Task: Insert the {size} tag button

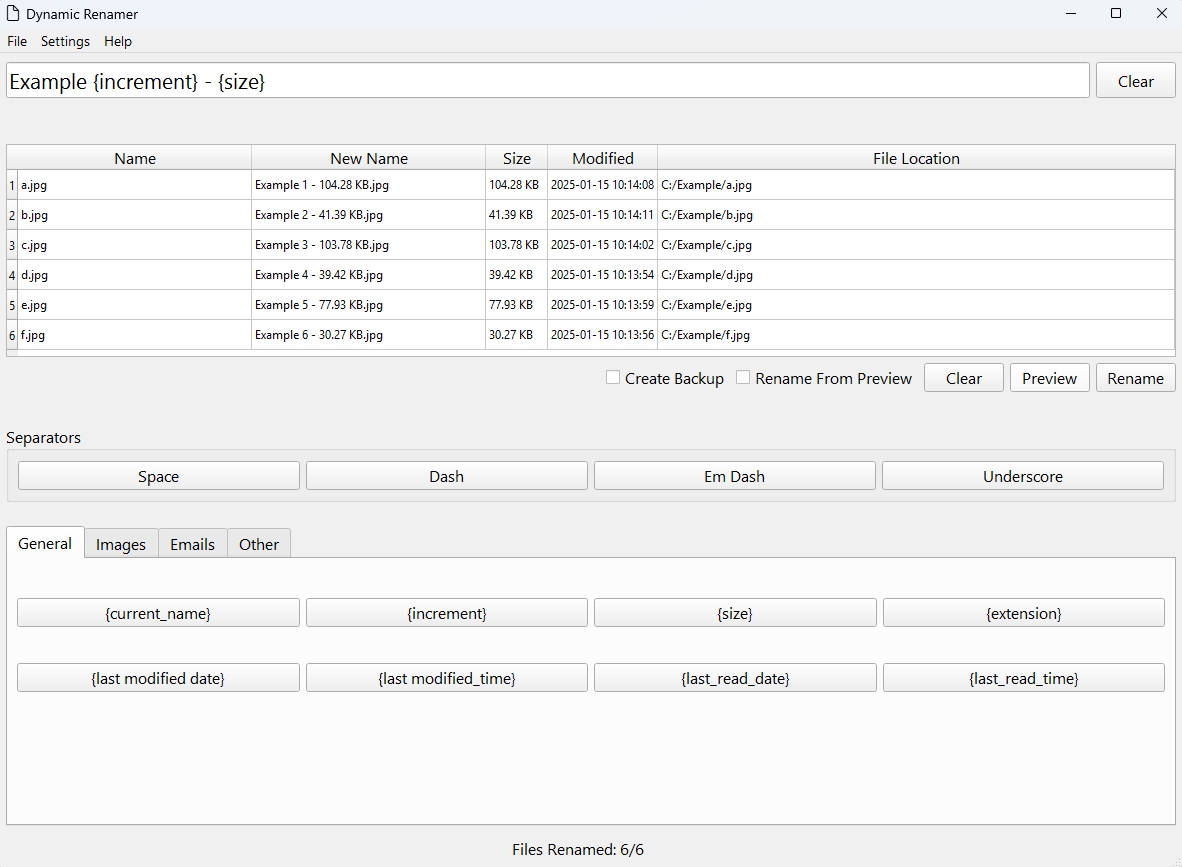Action: [735, 613]
